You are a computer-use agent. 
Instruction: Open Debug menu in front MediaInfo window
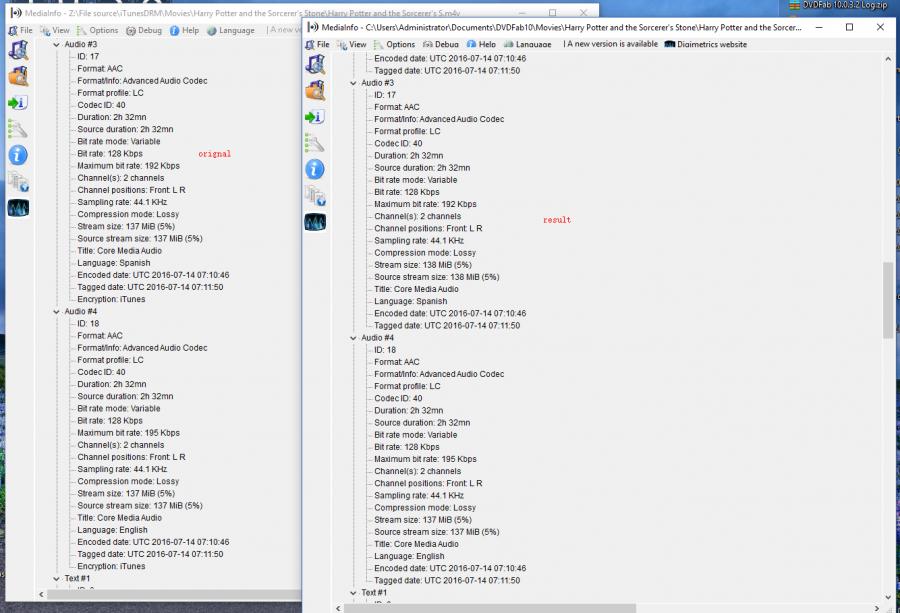440,44
